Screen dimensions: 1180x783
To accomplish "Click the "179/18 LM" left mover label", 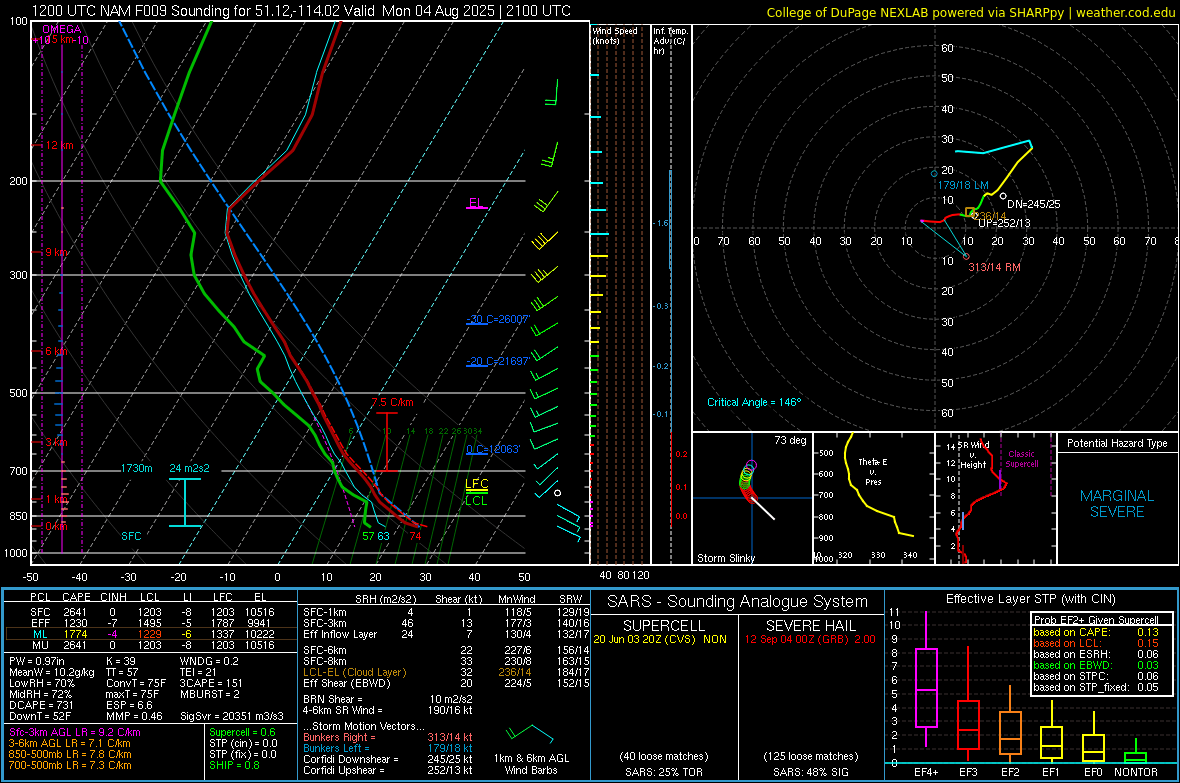I will pos(963,185).
